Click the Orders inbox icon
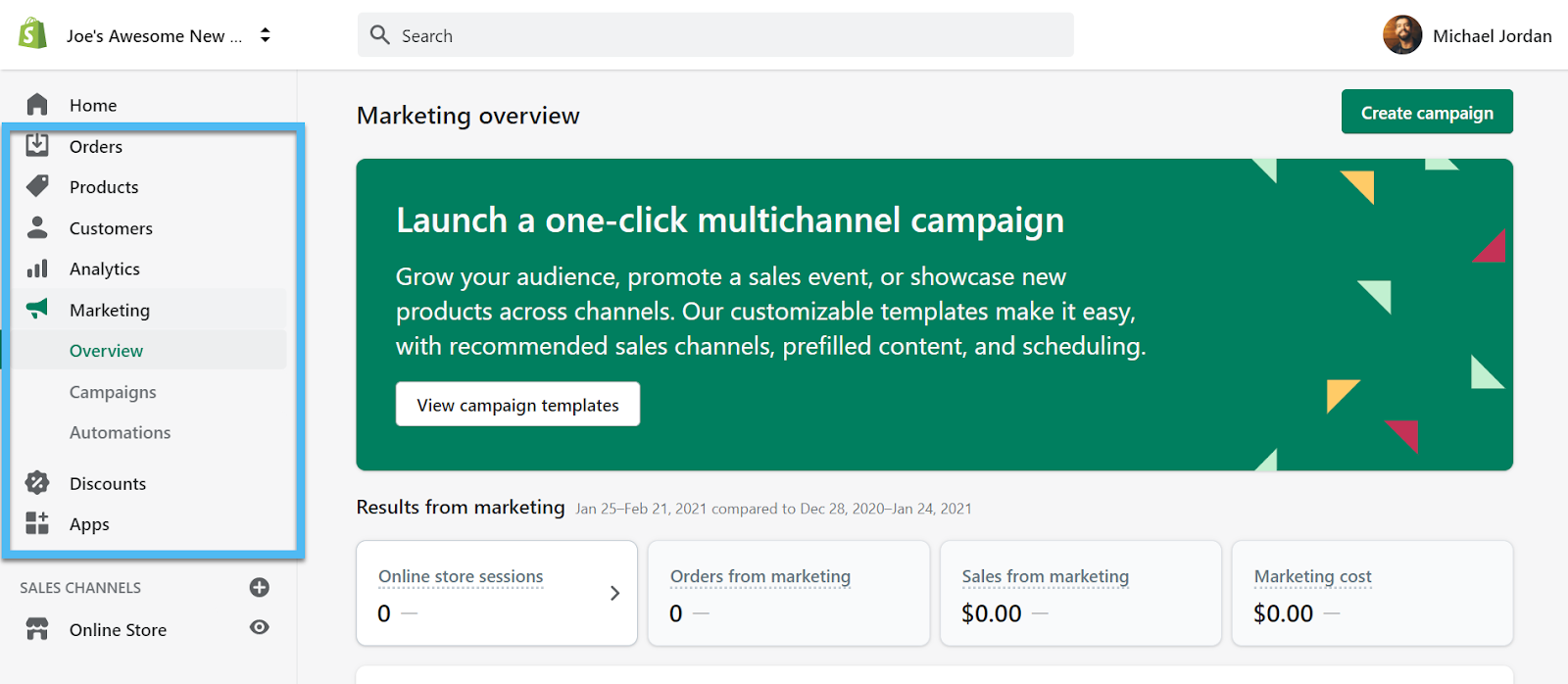This screenshot has height=684, width=1568. pos(37,146)
